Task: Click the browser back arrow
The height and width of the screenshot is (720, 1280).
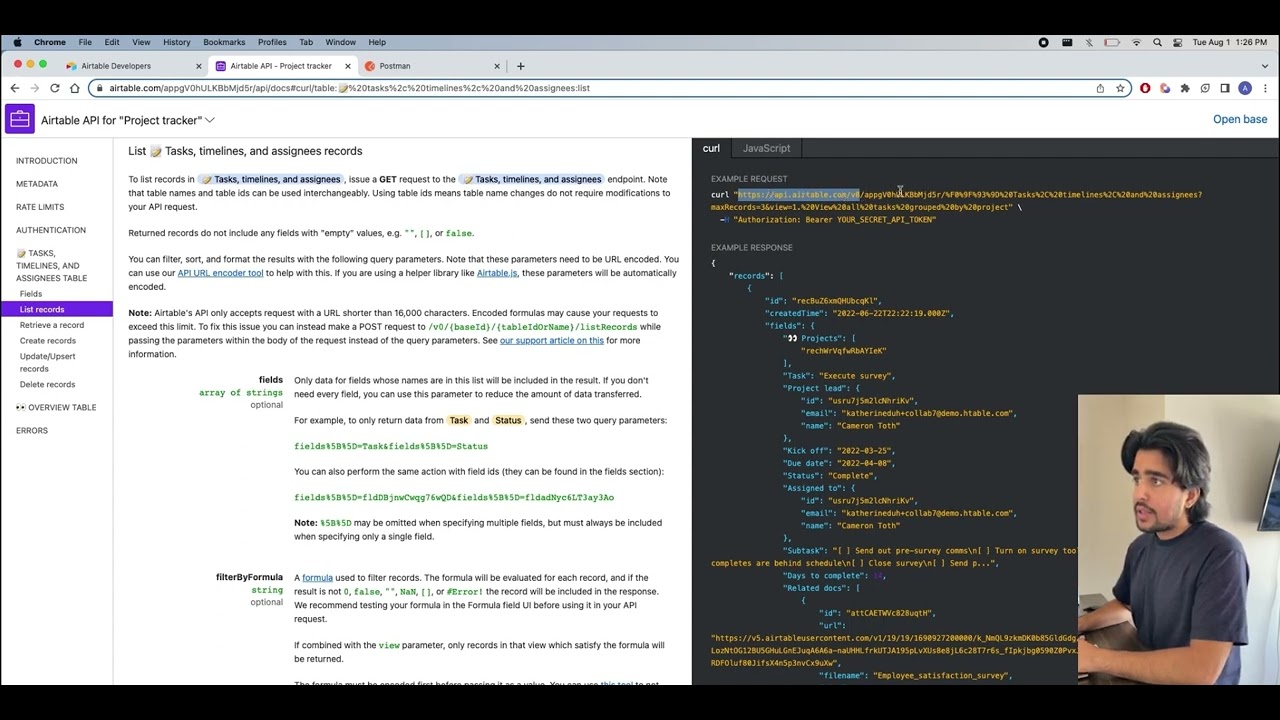Action: [15, 88]
